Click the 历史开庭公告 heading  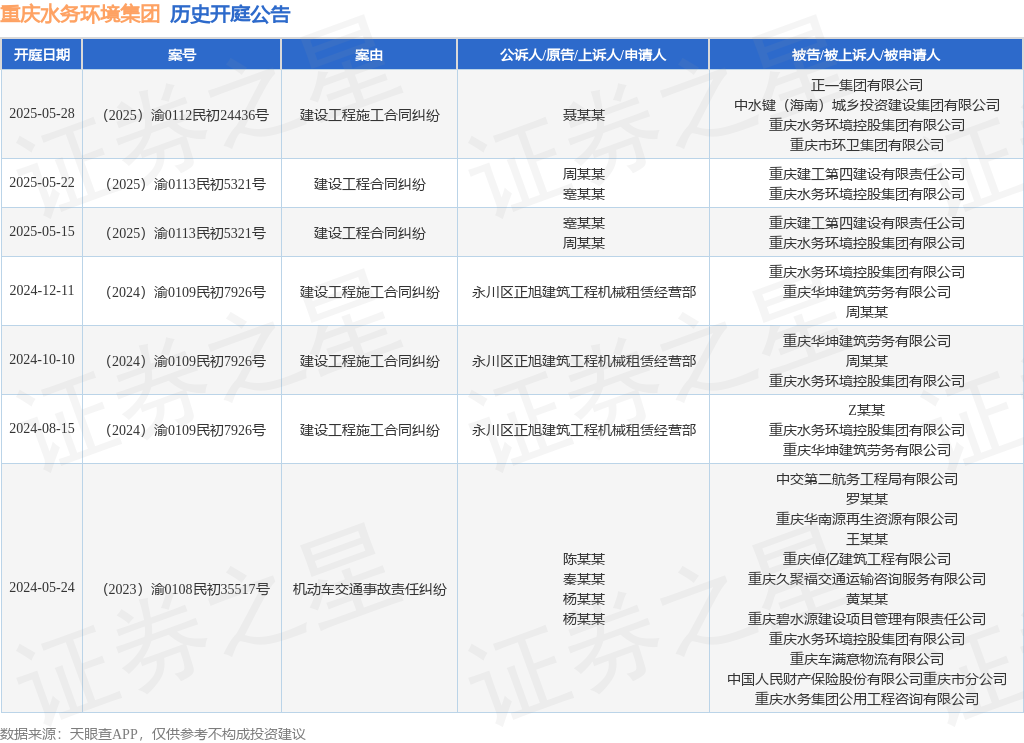click(230, 14)
